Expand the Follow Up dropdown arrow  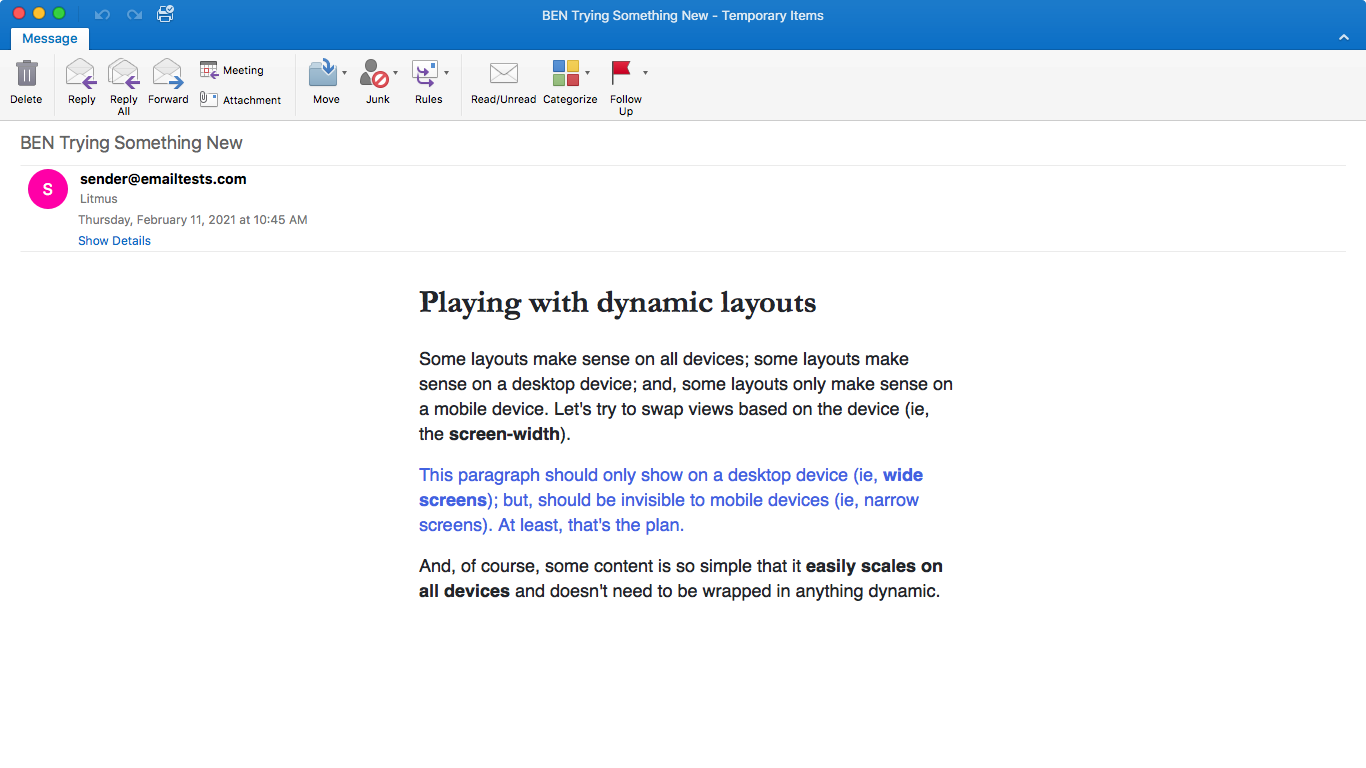point(645,73)
